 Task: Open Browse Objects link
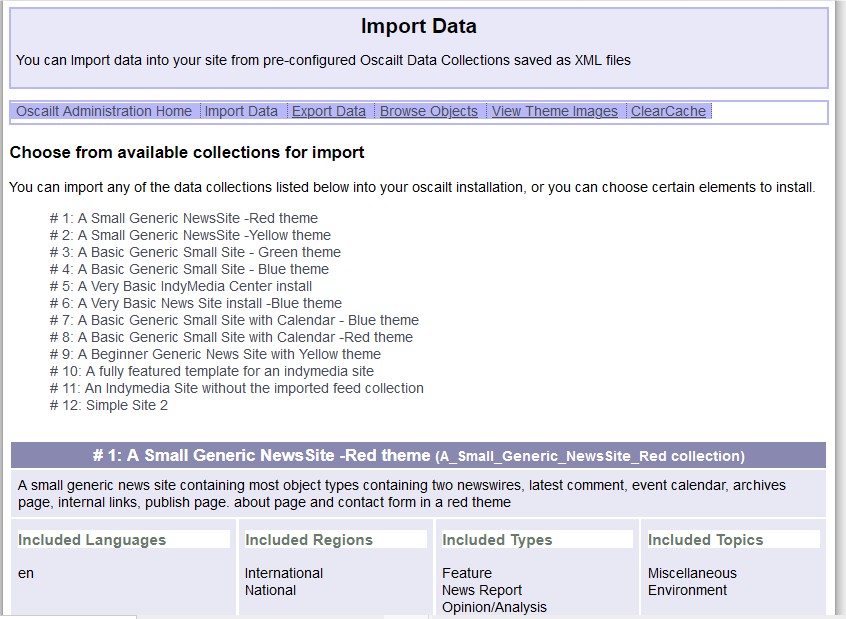(428, 111)
